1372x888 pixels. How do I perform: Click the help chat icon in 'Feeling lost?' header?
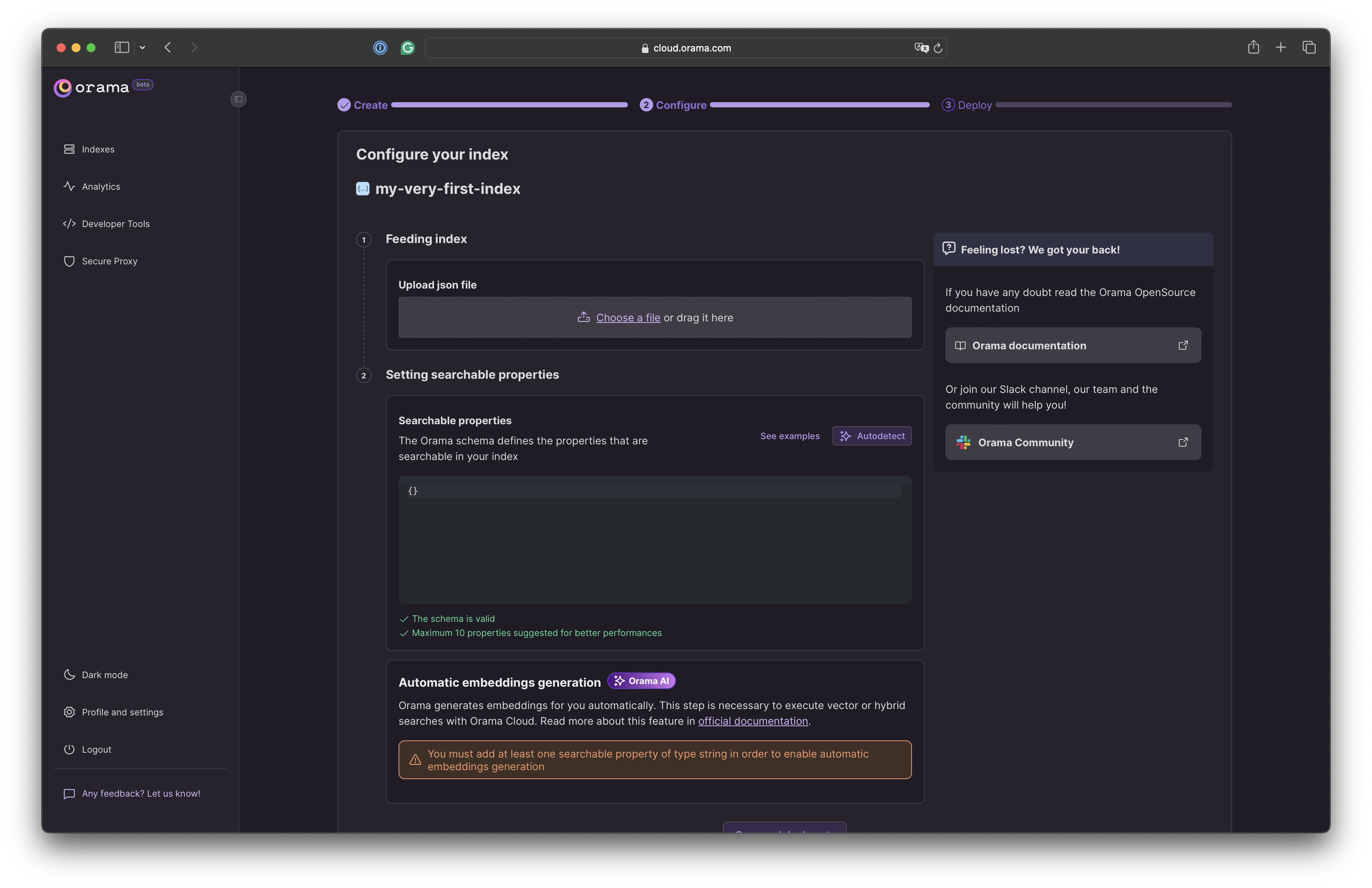[948, 248]
